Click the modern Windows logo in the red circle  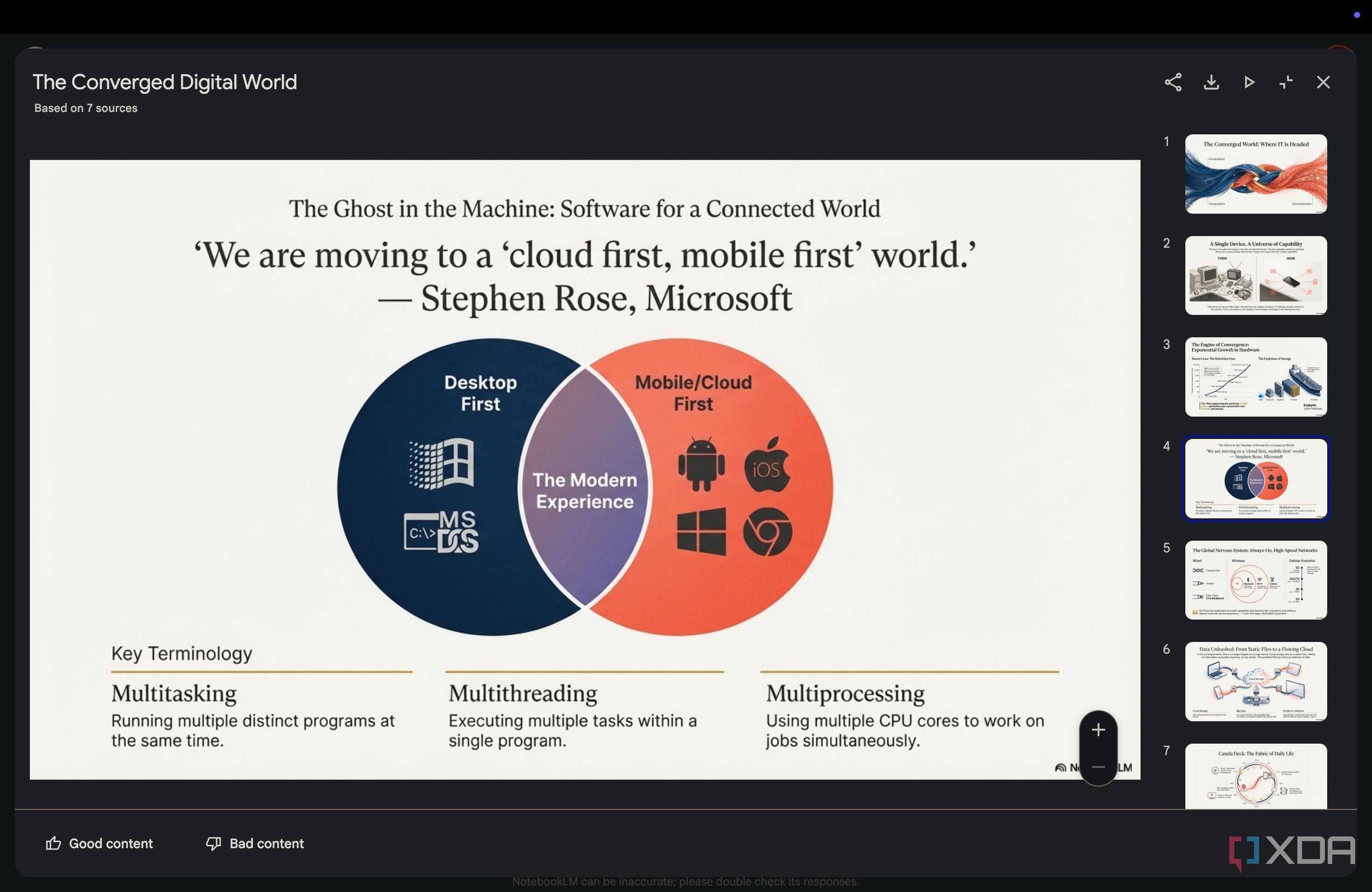701,531
